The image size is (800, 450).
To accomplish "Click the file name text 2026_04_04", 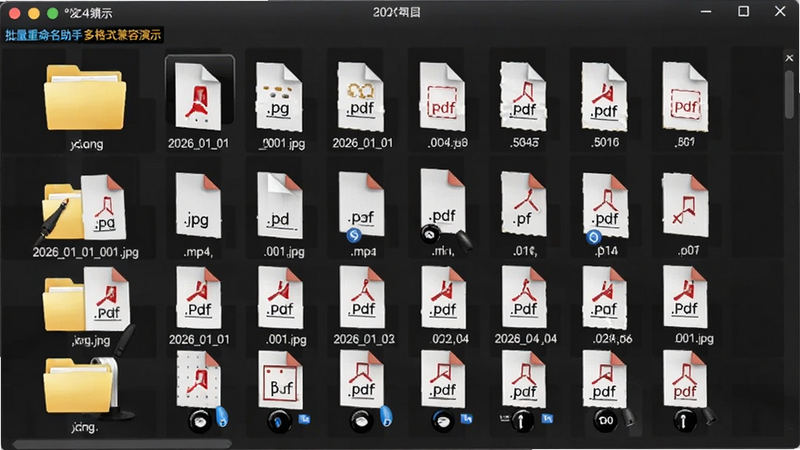I will click(x=526, y=339).
